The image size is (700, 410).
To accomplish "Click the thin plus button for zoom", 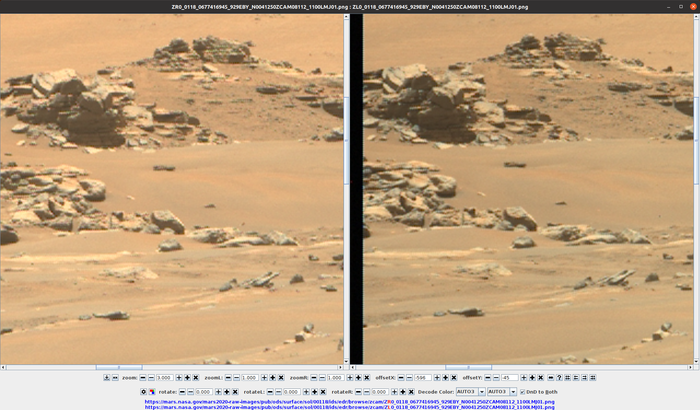I will pos(179,378).
